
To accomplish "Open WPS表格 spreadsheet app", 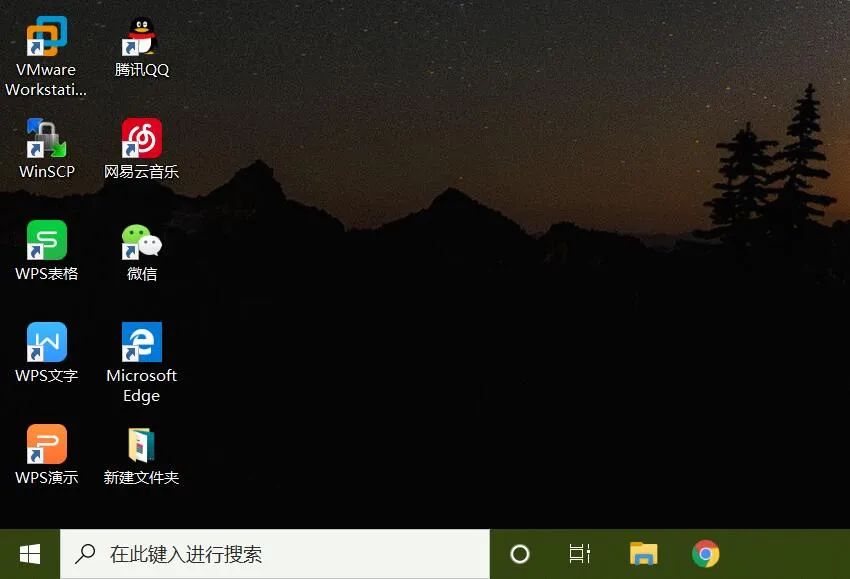I will click(45, 241).
